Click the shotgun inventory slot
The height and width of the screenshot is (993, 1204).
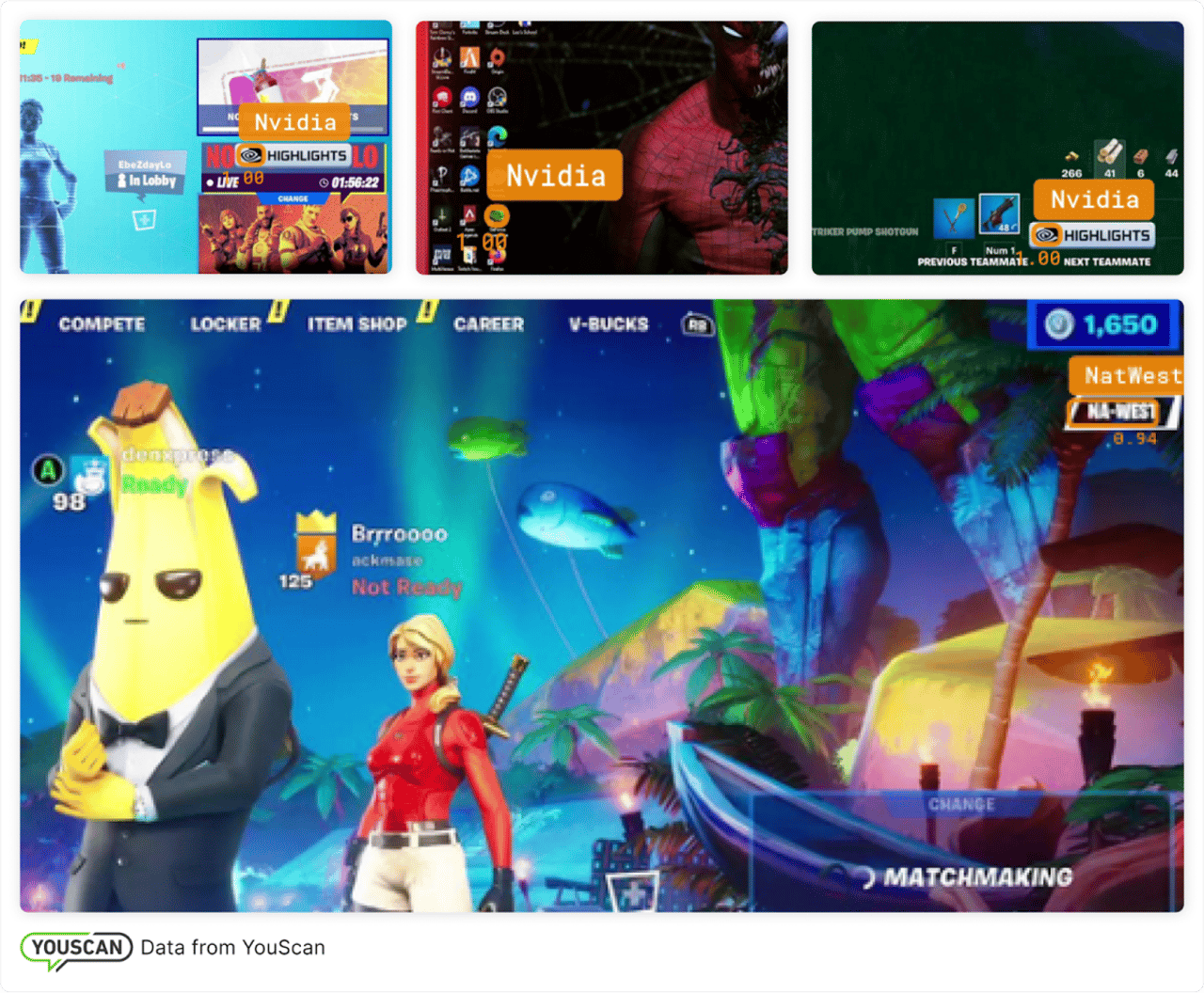pyautogui.click(x=999, y=214)
